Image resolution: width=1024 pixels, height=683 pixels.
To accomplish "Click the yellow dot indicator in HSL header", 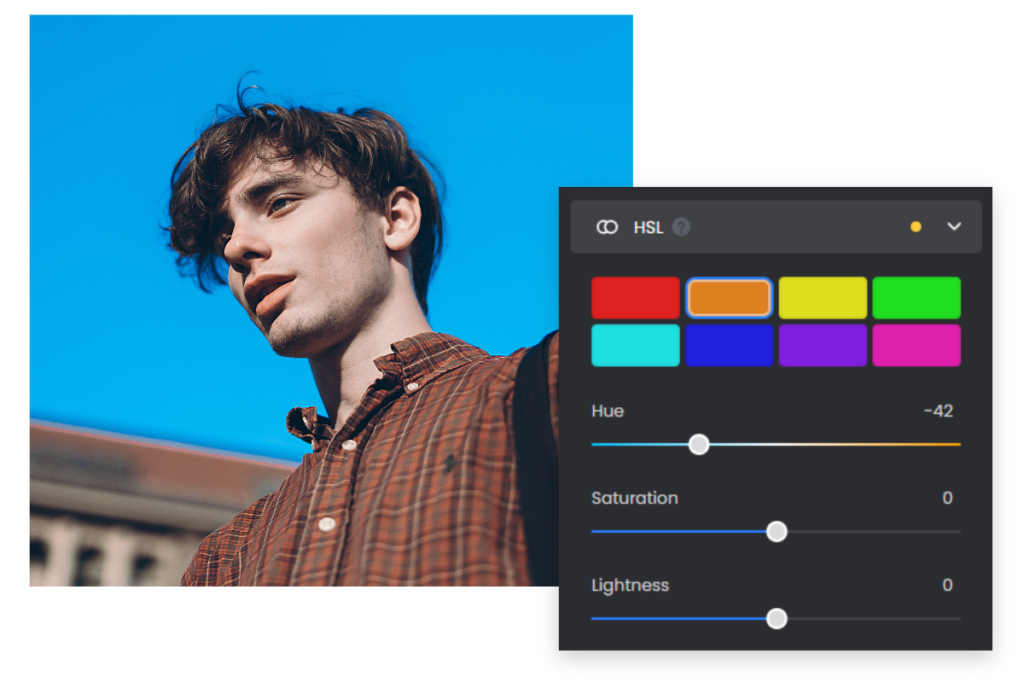I will coord(916,227).
